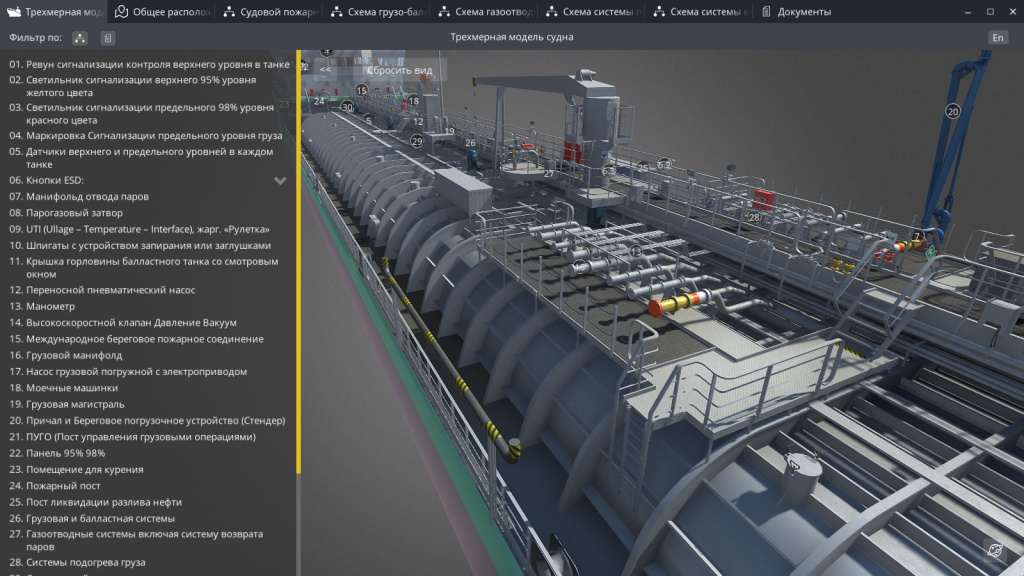Select item 21 ПУГО
This screenshot has width=1024, height=576.
coord(133,437)
